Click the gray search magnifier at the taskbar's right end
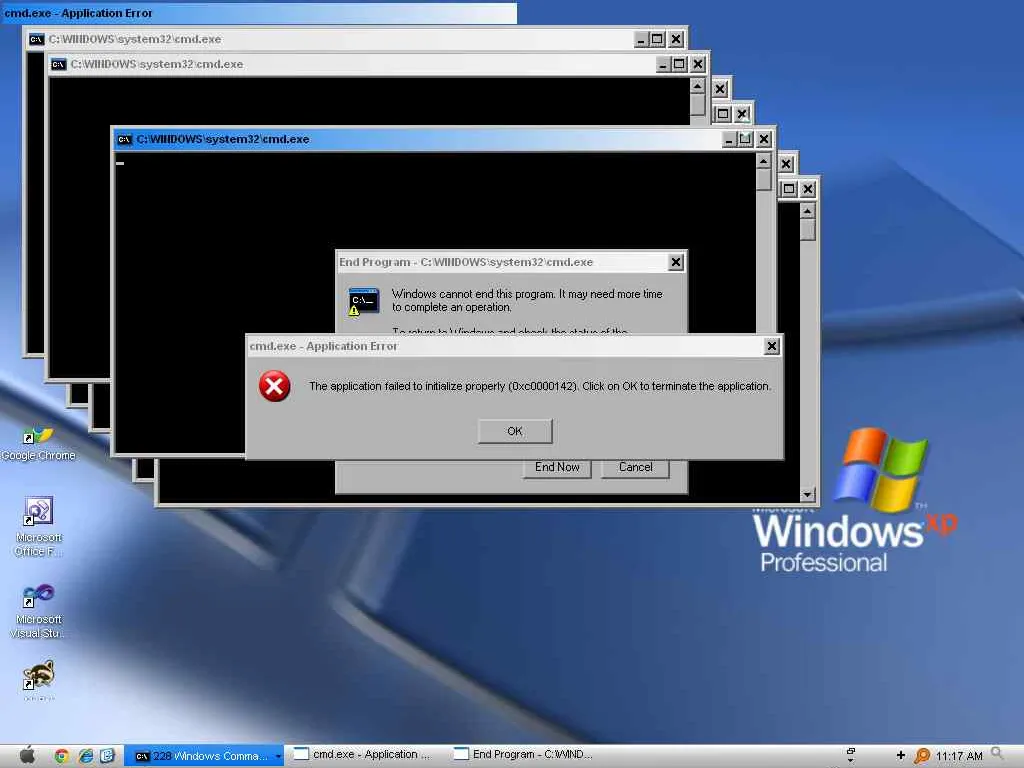Screen dimensions: 1024x768 point(997,754)
